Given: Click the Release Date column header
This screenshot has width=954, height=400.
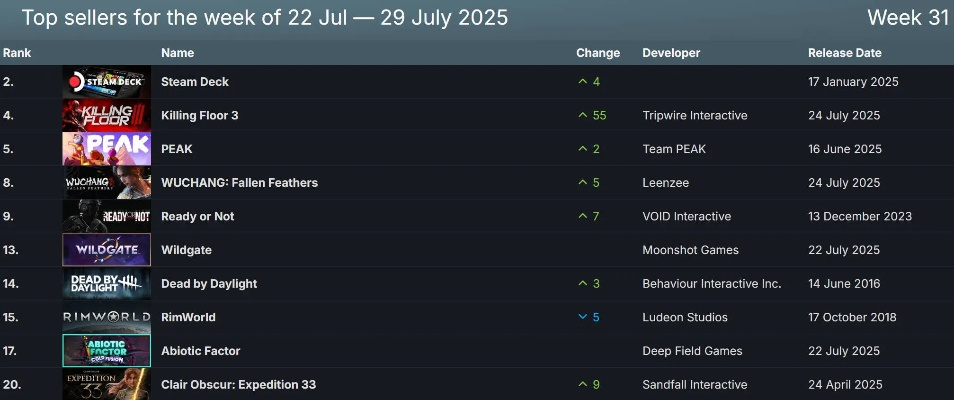Looking at the screenshot, I should click(845, 53).
